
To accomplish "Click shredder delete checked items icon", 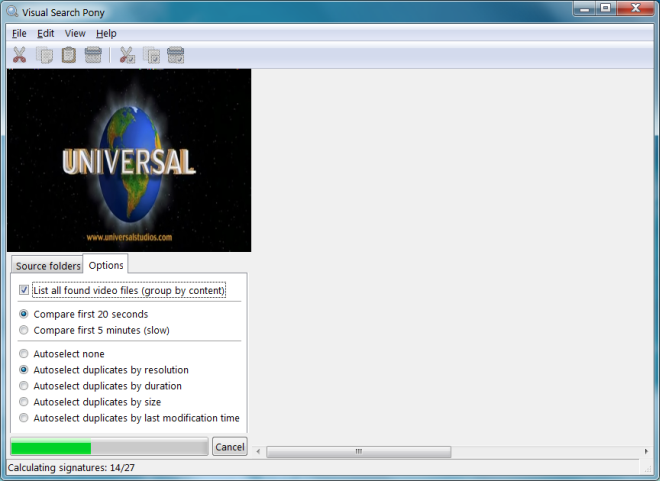I will [176, 55].
